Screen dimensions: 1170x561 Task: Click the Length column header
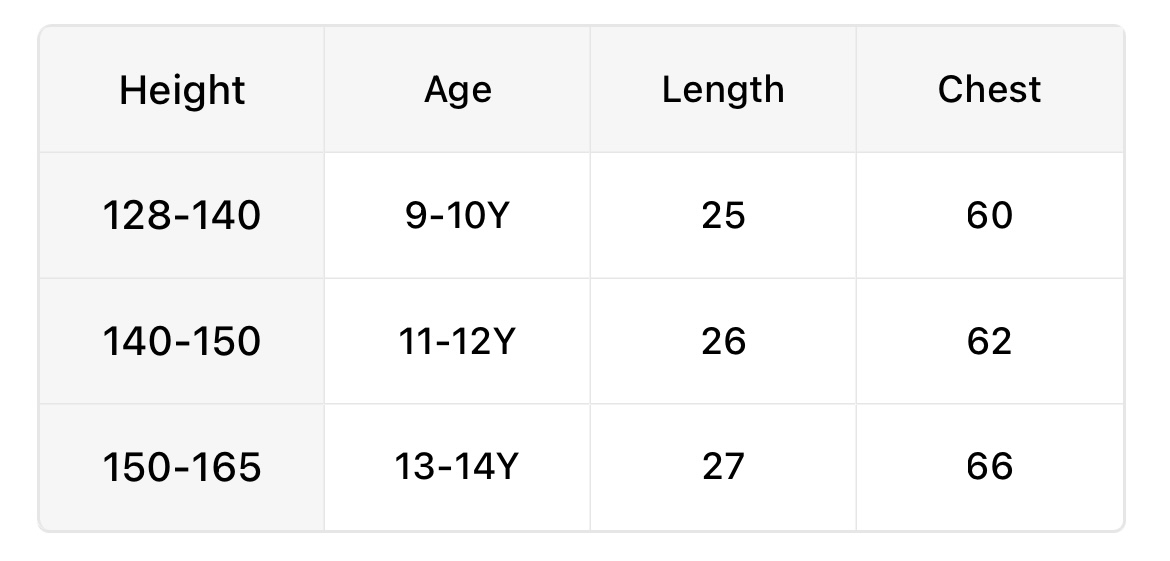click(x=723, y=90)
